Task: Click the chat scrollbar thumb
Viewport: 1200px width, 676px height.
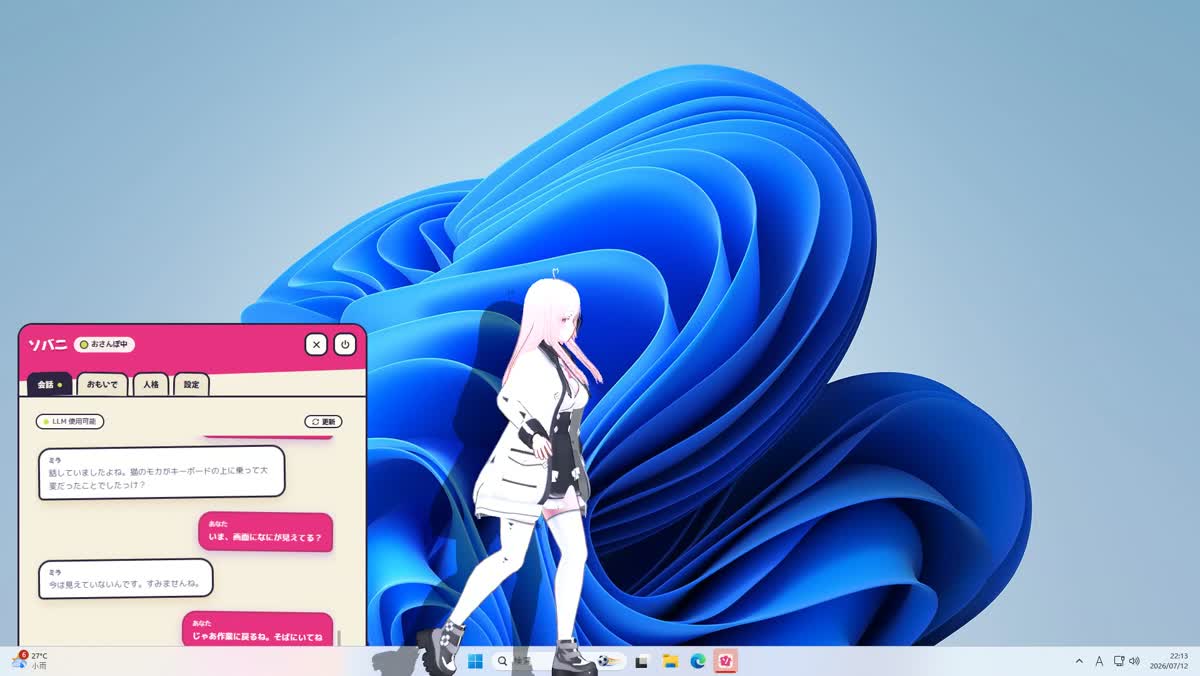Action: [339, 638]
